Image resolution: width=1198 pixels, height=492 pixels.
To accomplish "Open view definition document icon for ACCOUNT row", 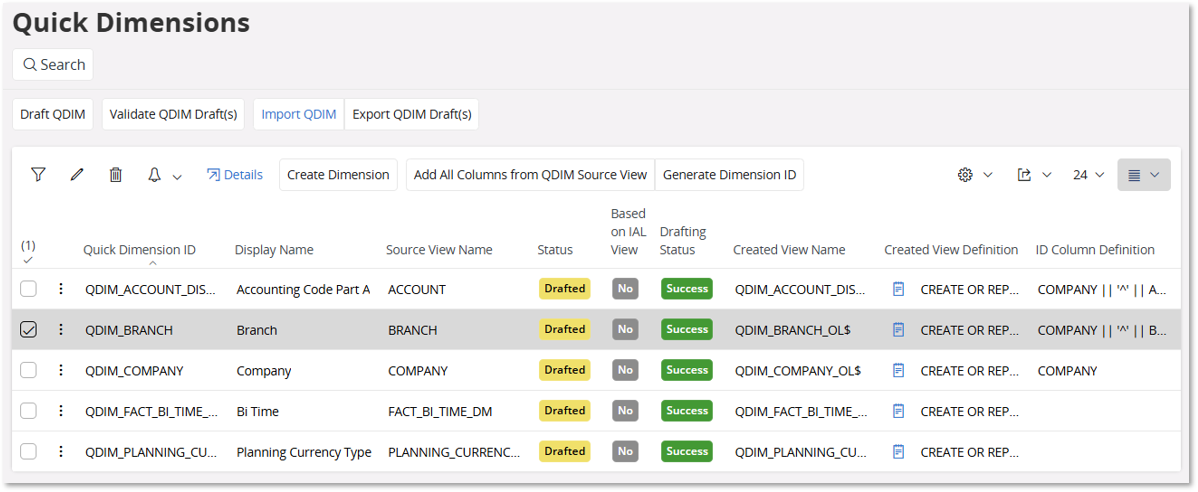I will [x=898, y=290].
